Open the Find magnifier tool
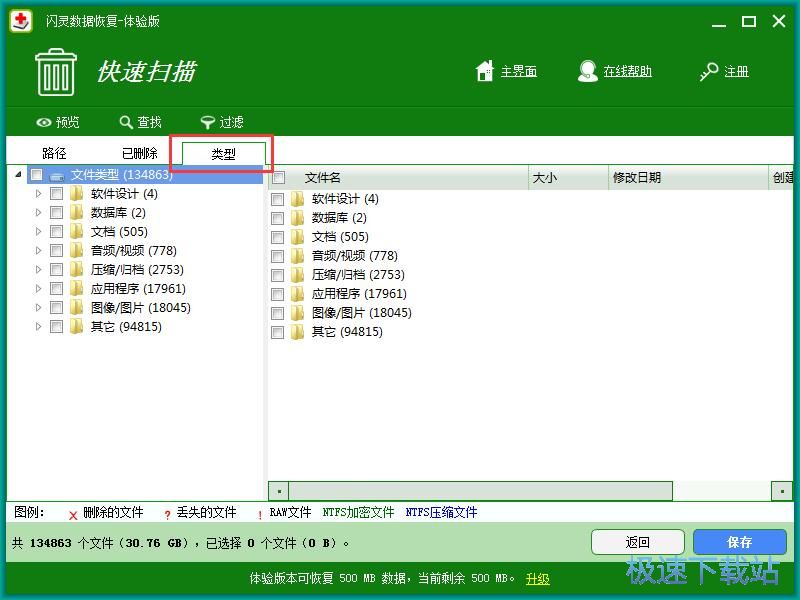This screenshot has width=800, height=600. 126,122
